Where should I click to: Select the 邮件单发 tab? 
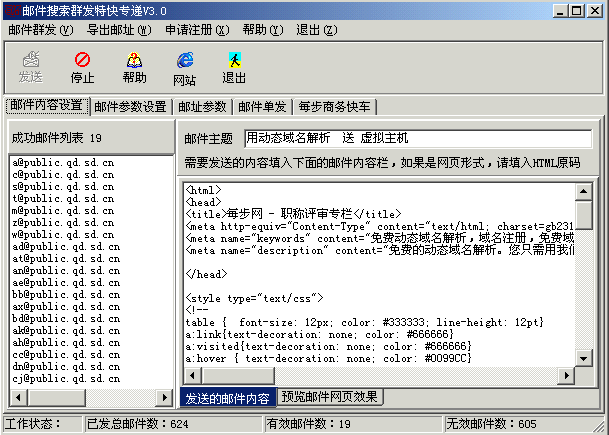[x=262, y=107]
